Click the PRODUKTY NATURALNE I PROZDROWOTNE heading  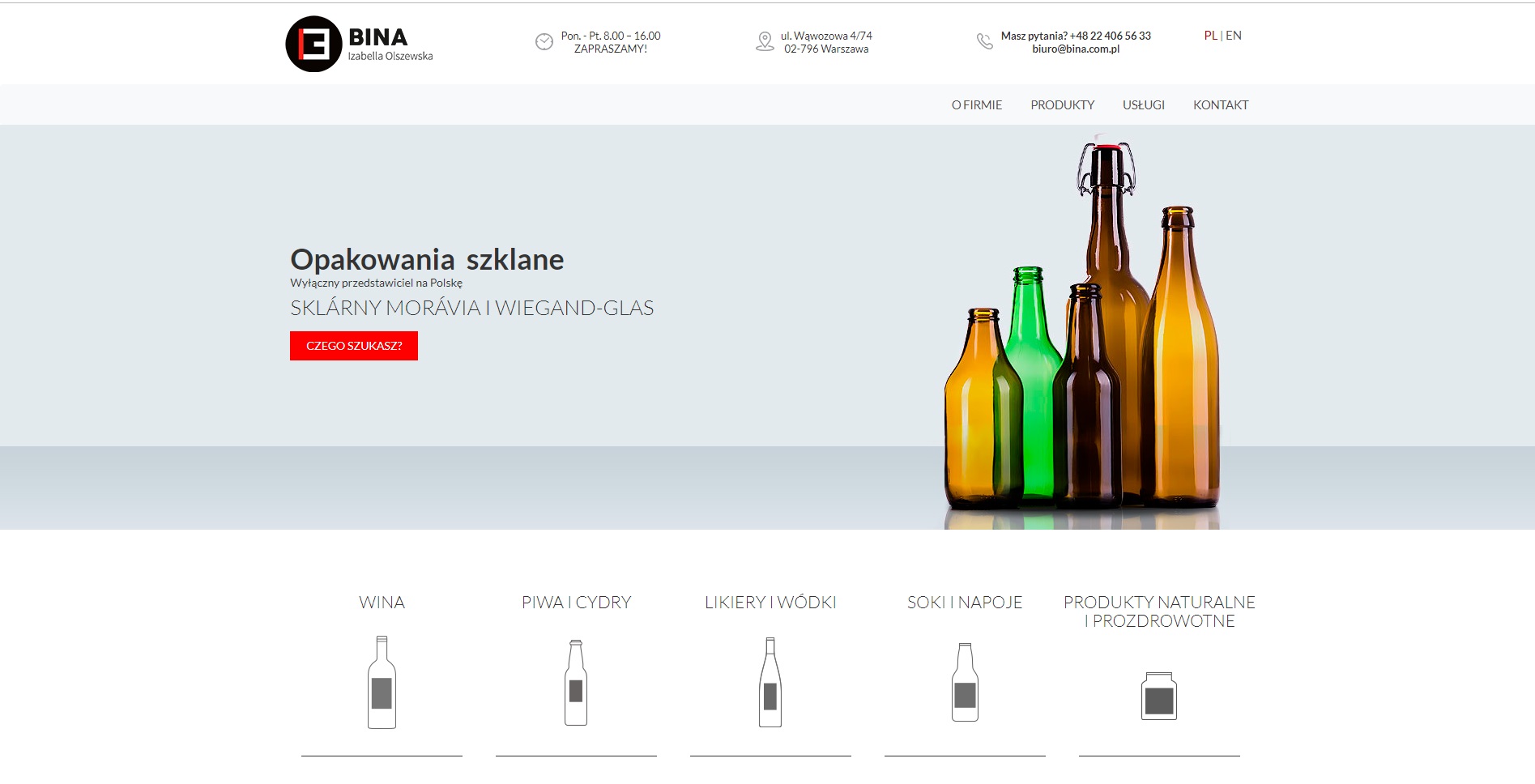point(1159,611)
